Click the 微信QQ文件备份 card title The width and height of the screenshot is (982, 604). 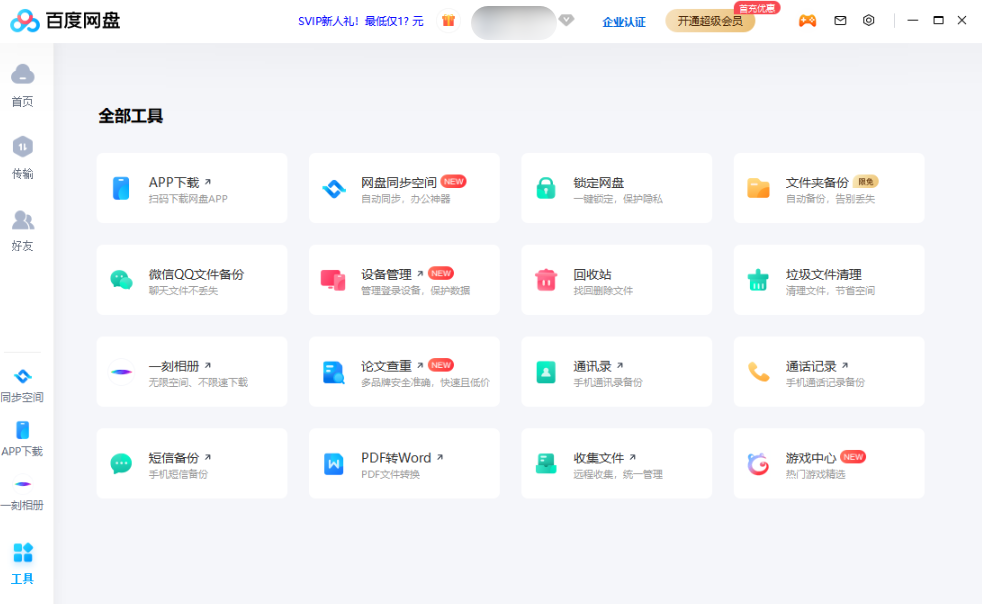pos(196,274)
